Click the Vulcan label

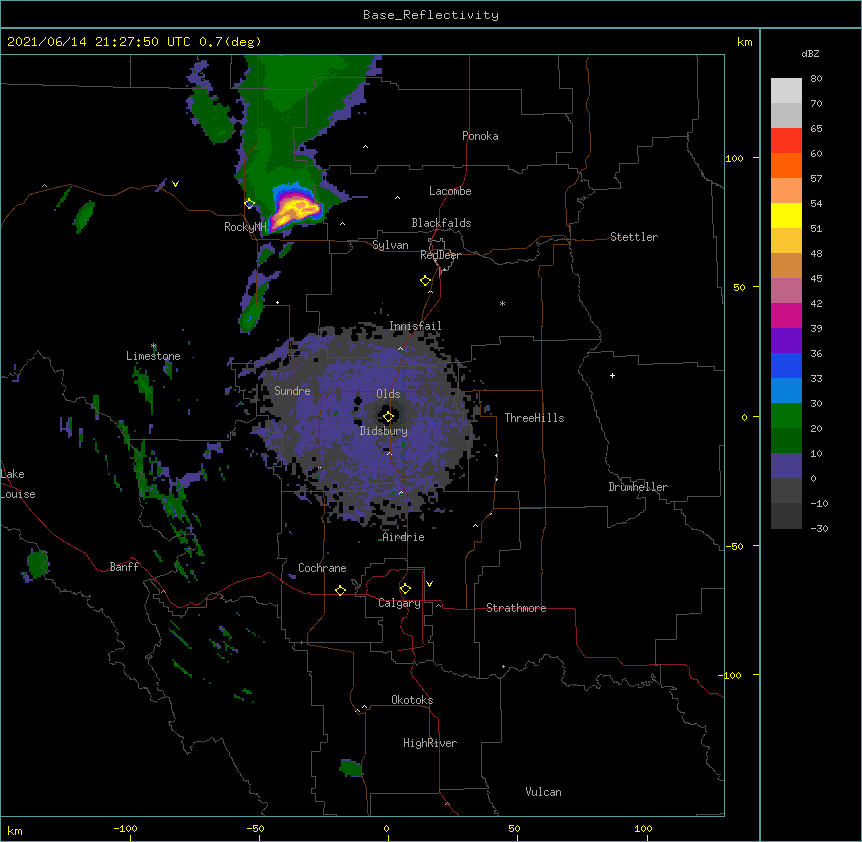click(543, 792)
